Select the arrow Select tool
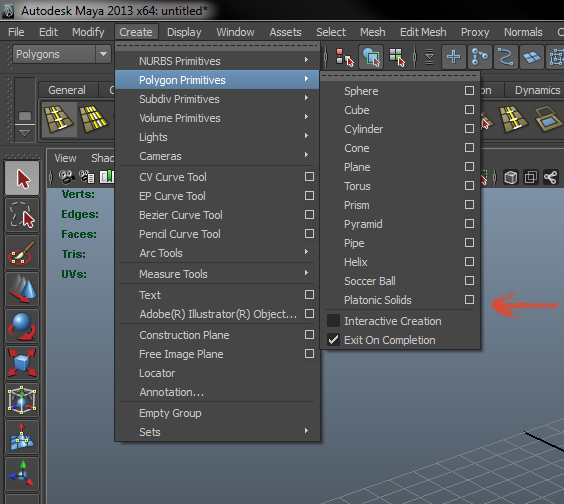 point(22,178)
